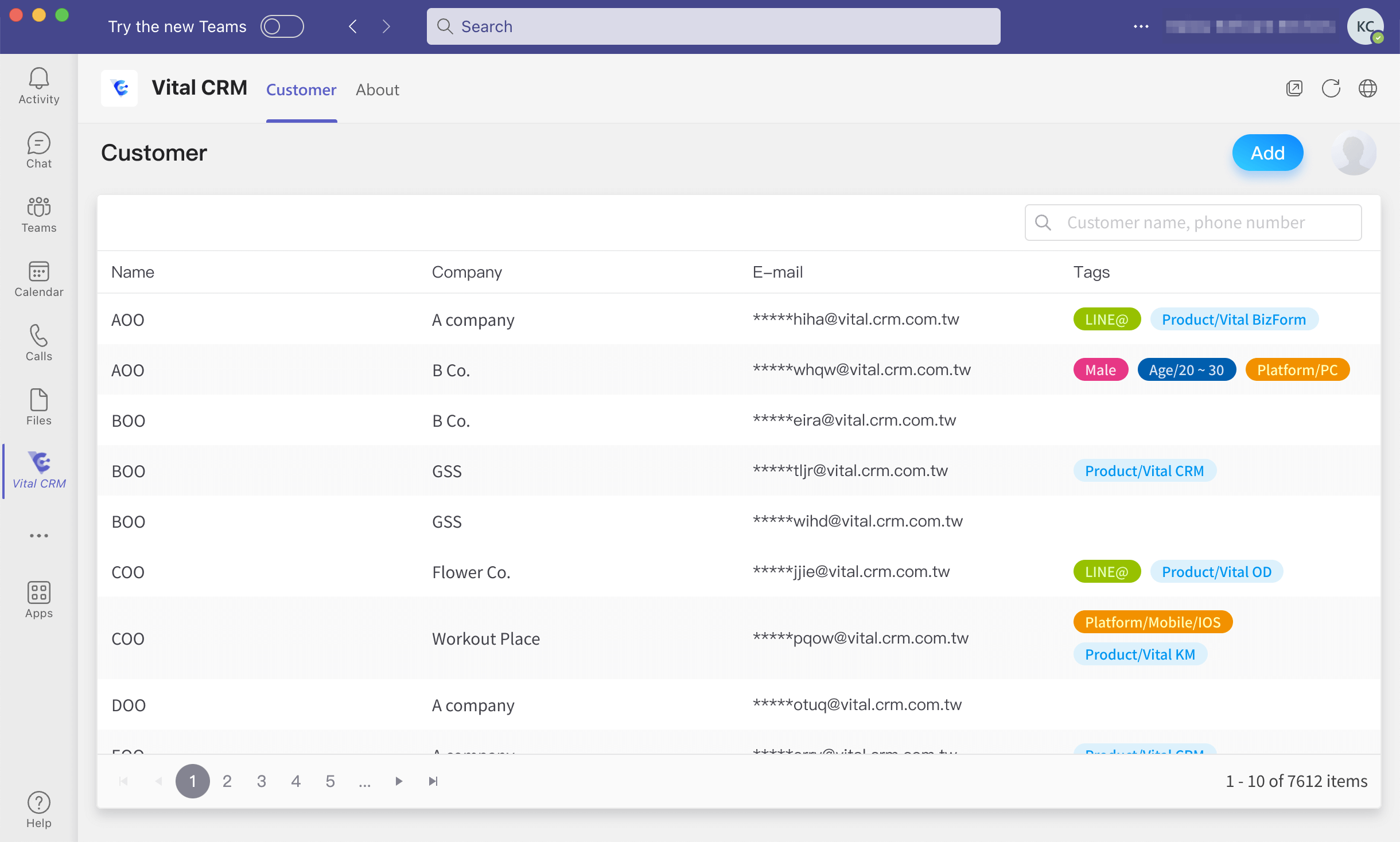Select email *****wihd@vital.crm.com.tw
1400x842 pixels.
coord(858,521)
